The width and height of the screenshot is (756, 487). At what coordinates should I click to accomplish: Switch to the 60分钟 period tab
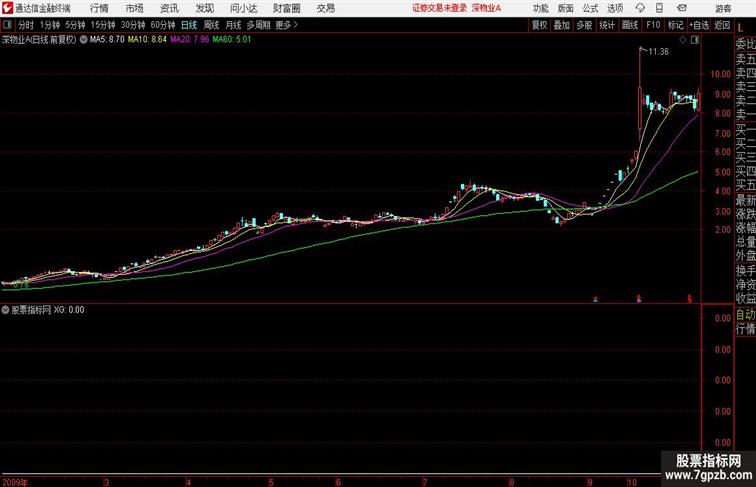click(x=163, y=25)
